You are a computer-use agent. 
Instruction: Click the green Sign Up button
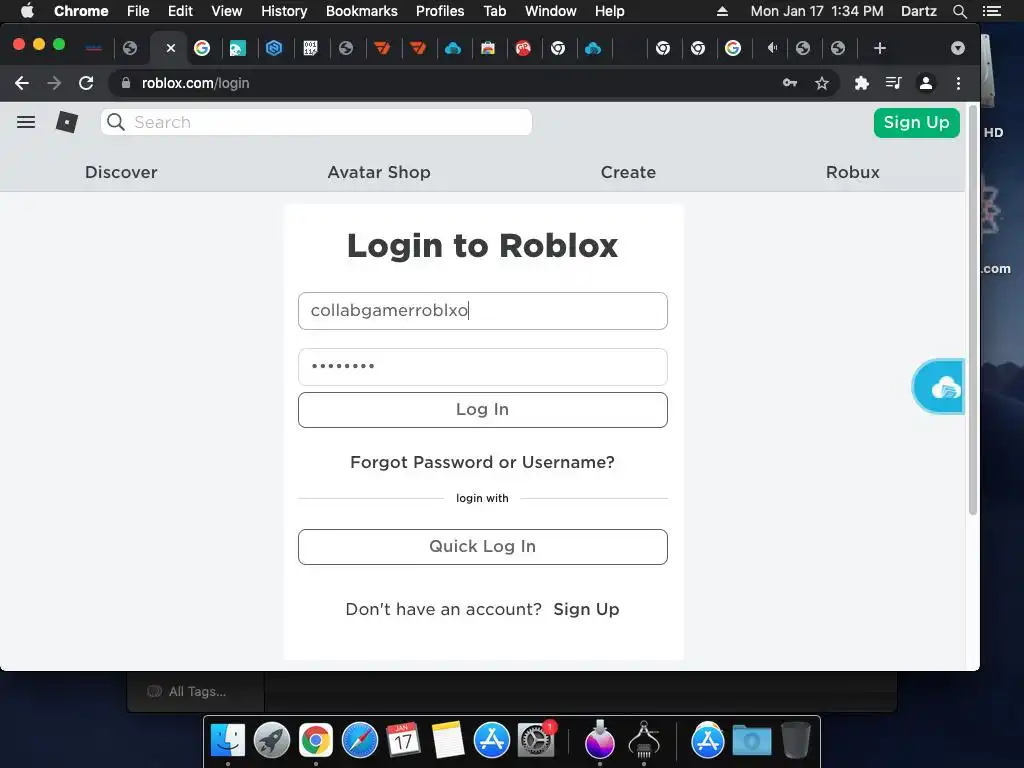916,123
